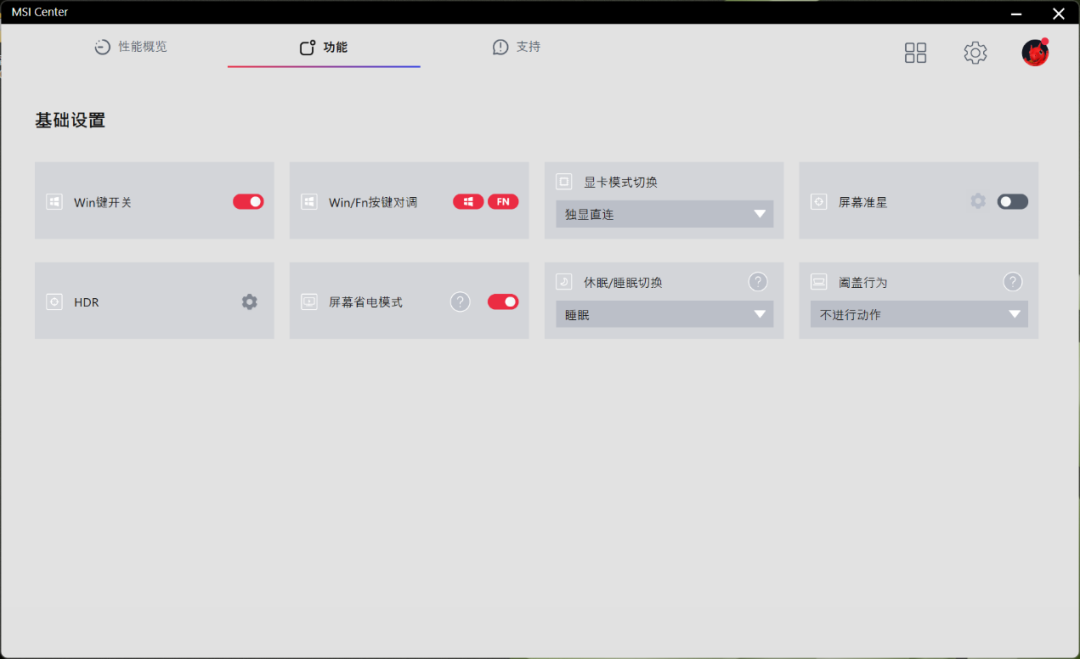This screenshot has width=1080, height=659.
Task: Switch to the 性能概览 tab
Action: coord(131,47)
